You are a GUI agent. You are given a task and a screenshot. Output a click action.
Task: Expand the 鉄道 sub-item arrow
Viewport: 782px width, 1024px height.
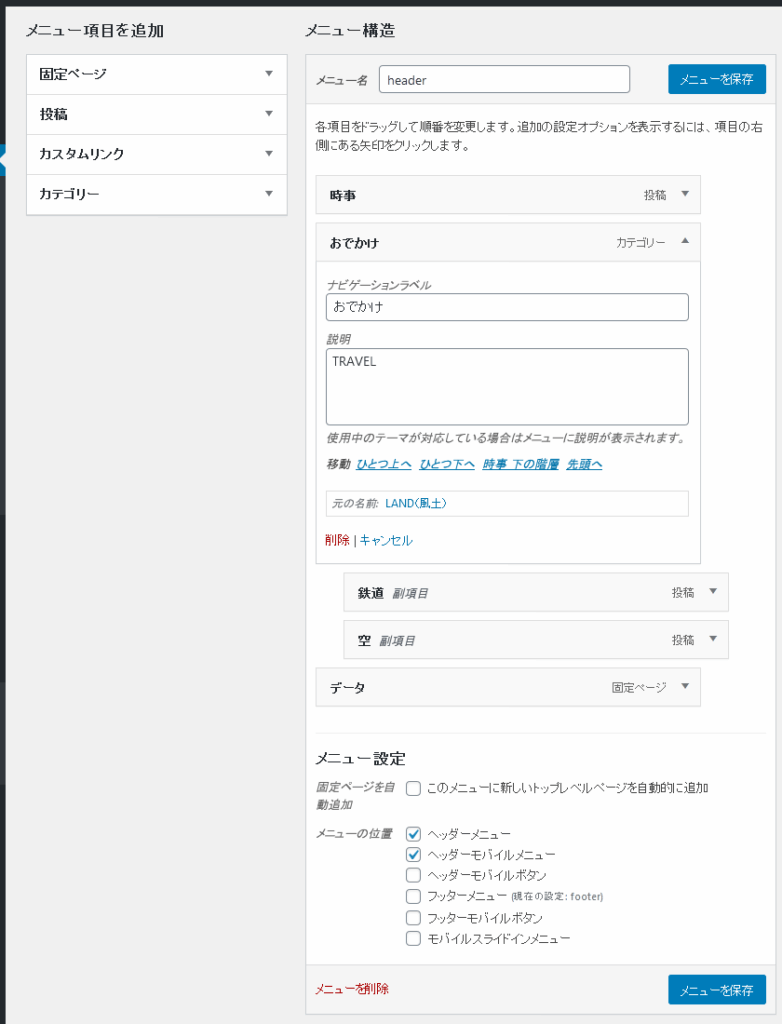point(713,592)
